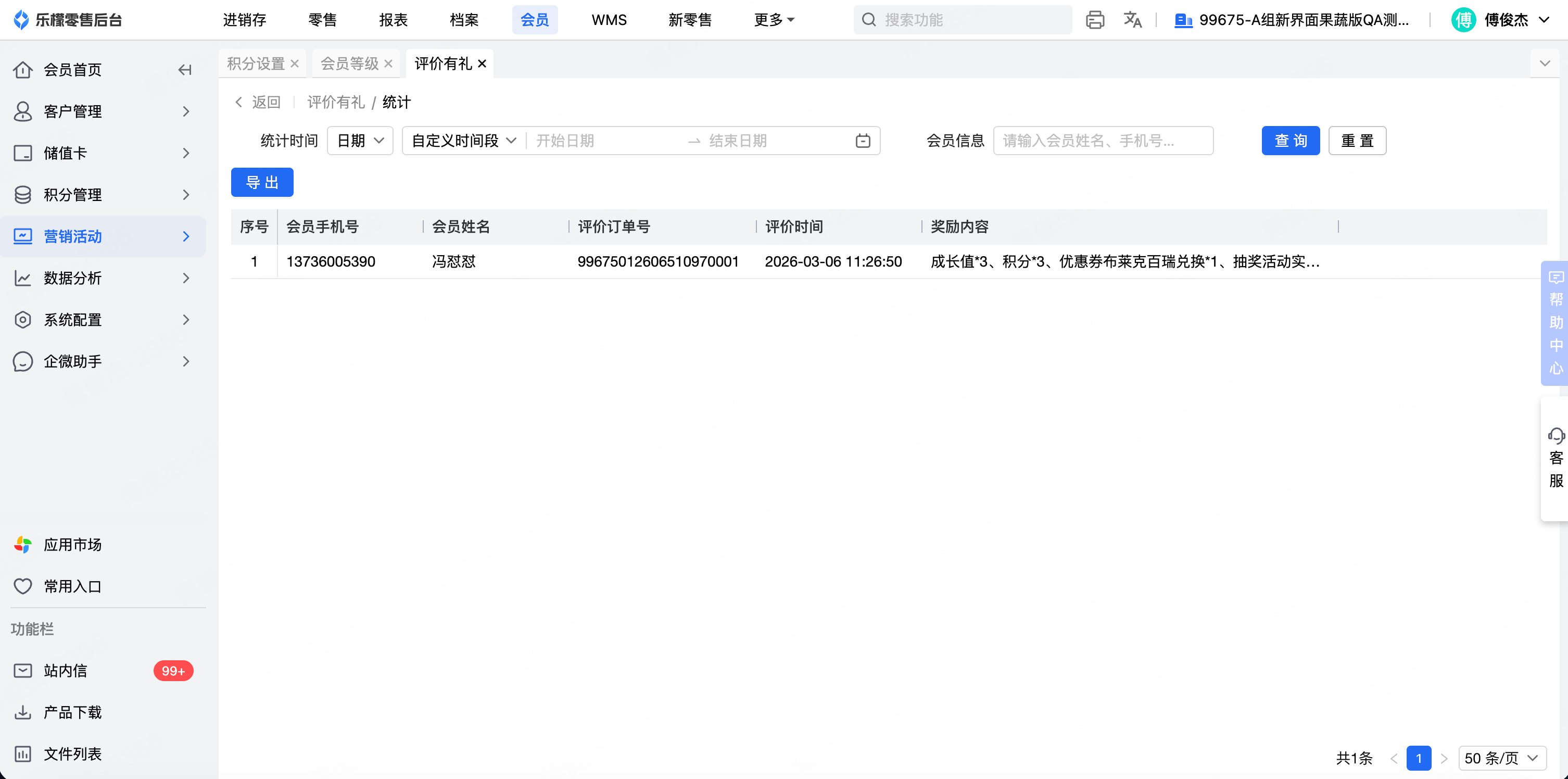Collapse the sidebar with arrow icon

(185, 70)
